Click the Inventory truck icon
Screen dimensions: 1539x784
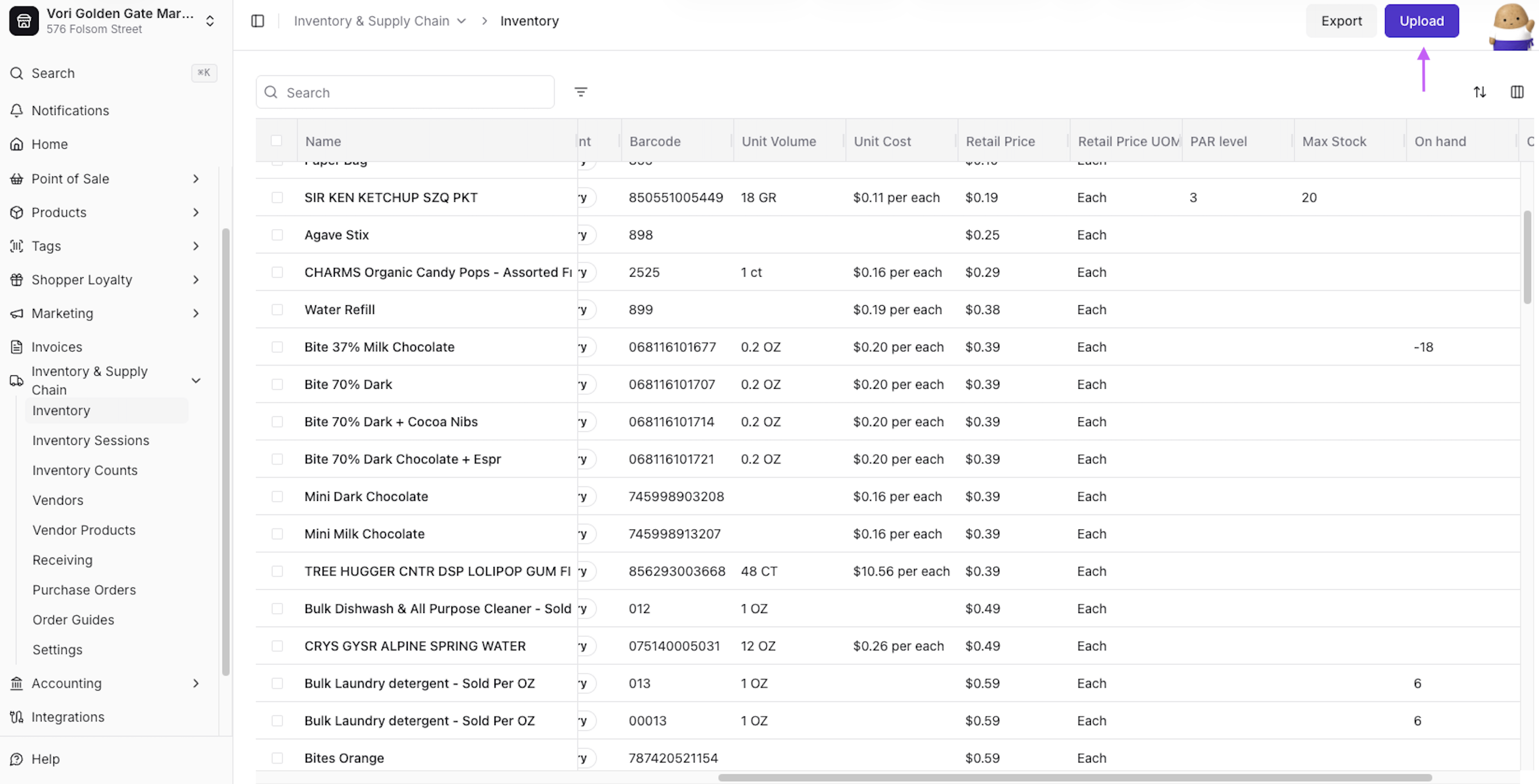pos(17,381)
